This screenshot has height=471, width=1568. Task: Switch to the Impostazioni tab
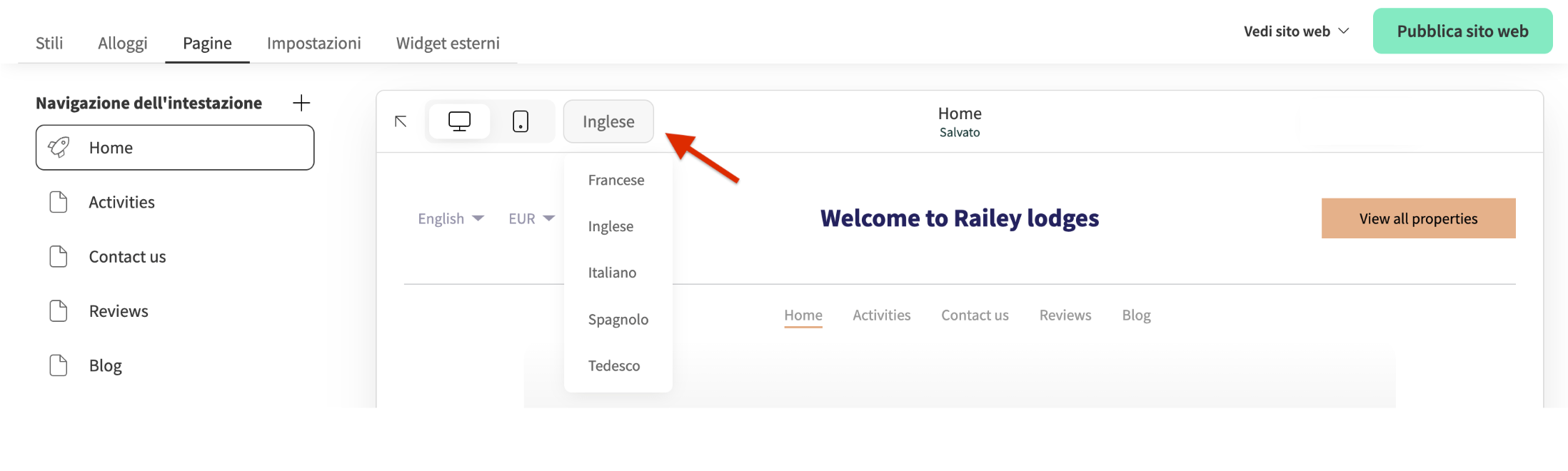click(313, 43)
